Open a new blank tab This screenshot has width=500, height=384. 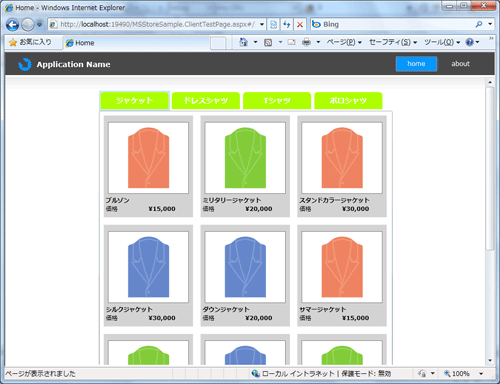point(218,43)
